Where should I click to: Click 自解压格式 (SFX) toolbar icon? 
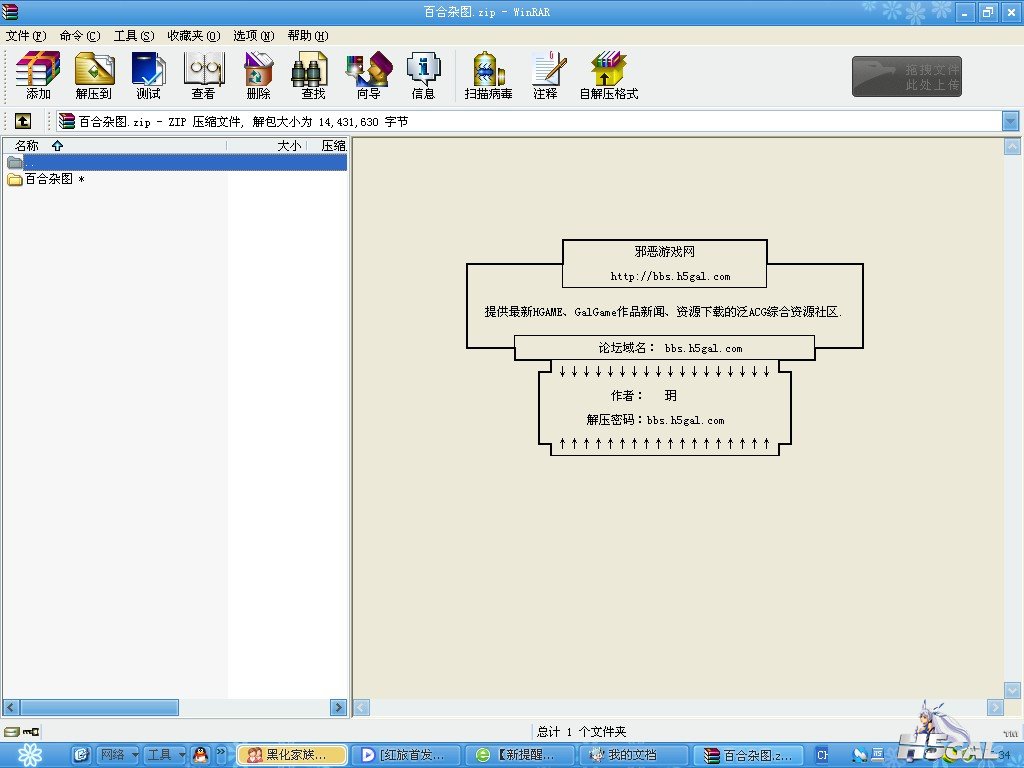pyautogui.click(x=608, y=76)
